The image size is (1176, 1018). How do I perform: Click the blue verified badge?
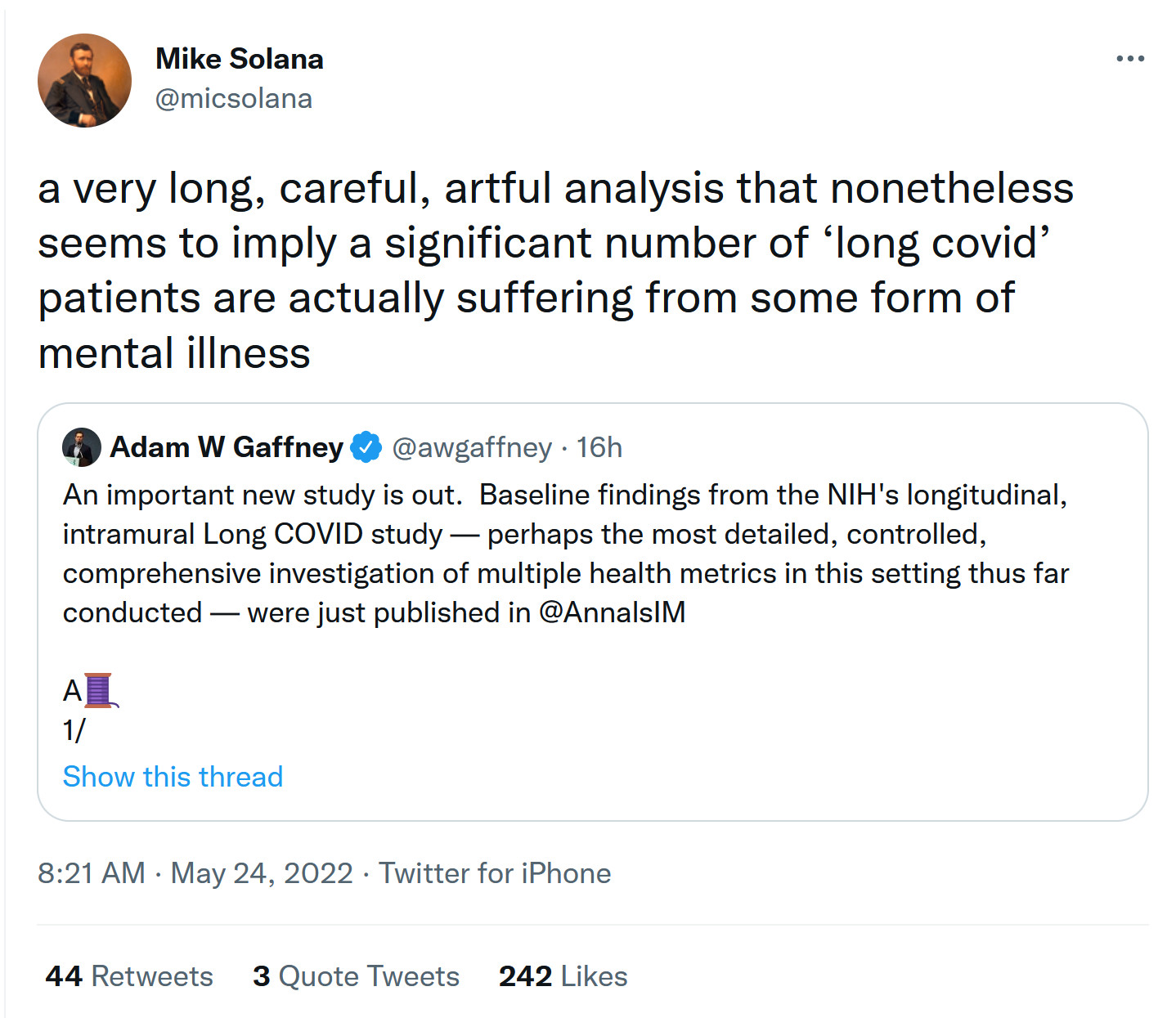coord(366,447)
